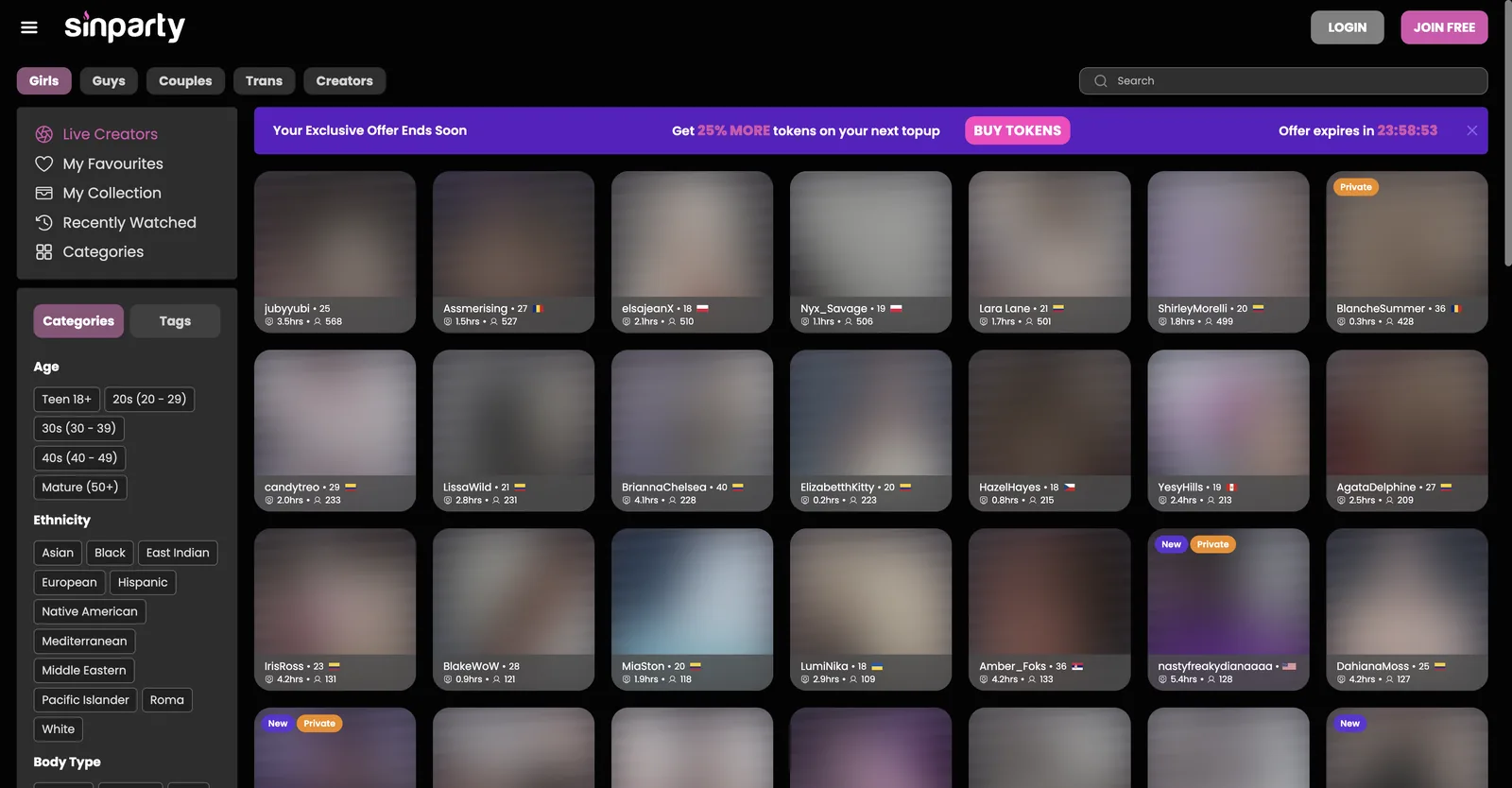
Task: Click into the Search field
Action: [1283, 81]
